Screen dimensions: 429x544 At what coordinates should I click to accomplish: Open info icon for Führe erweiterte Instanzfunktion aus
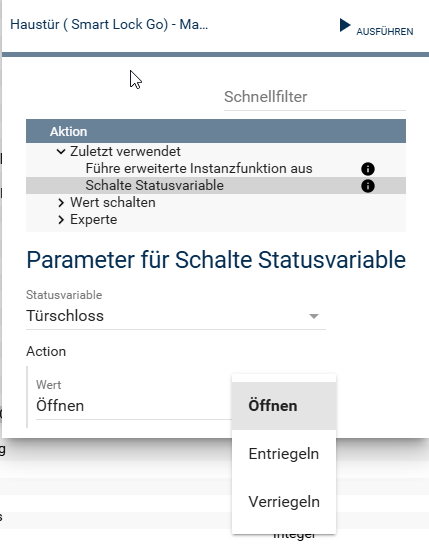[x=368, y=169]
